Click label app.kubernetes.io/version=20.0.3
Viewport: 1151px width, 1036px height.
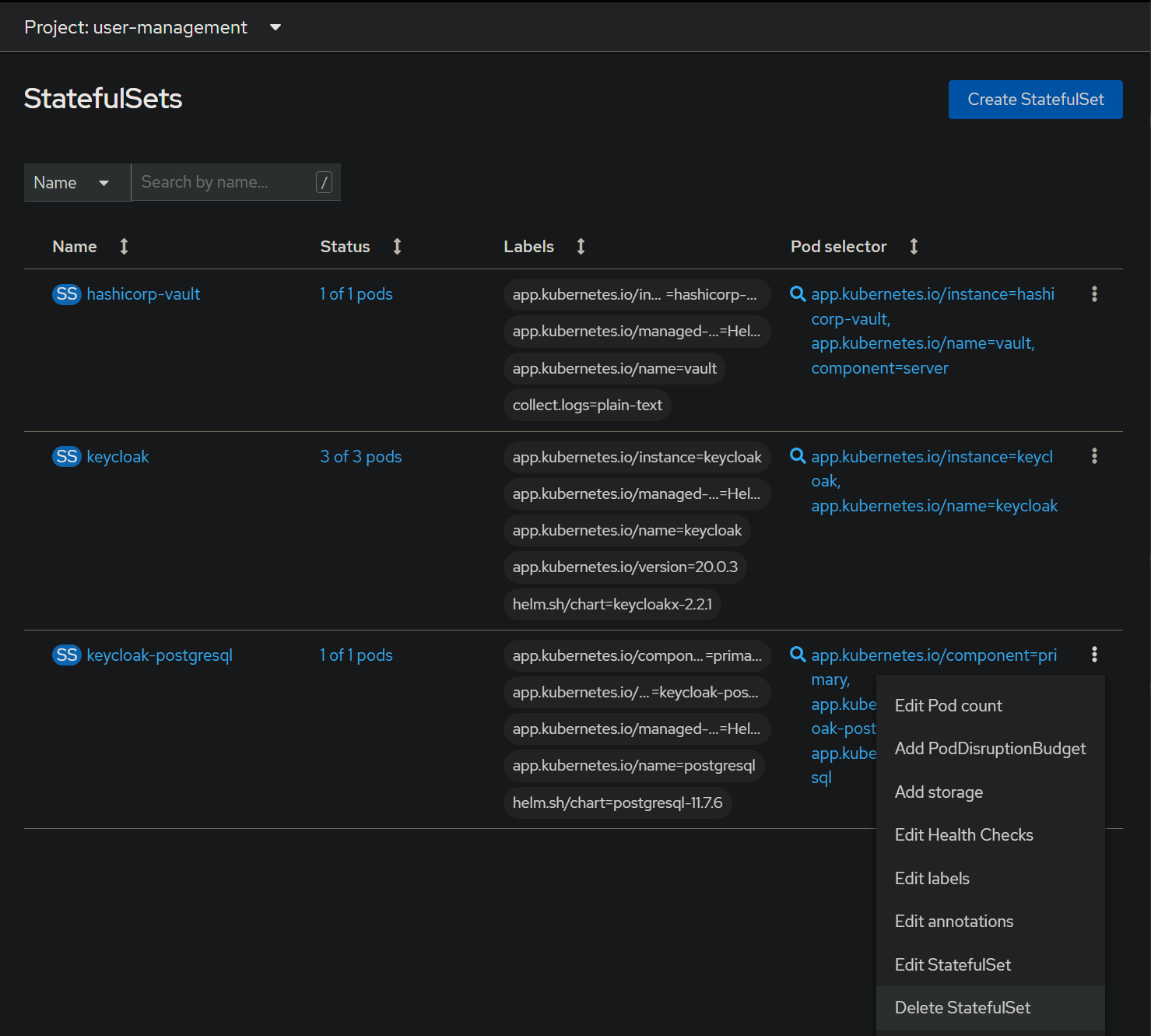point(625,567)
